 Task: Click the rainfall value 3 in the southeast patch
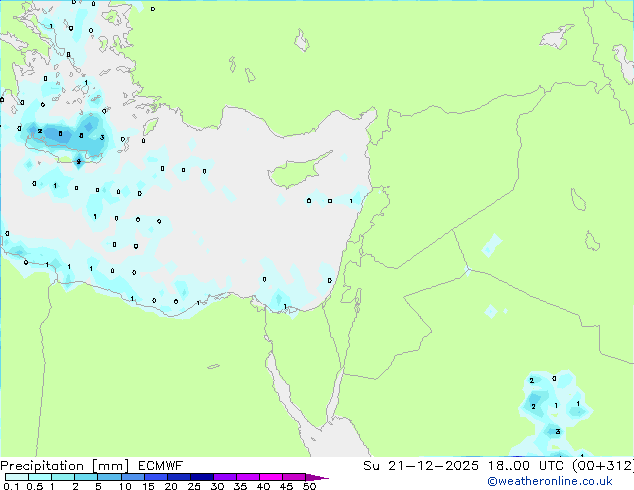[x=558, y=432]
